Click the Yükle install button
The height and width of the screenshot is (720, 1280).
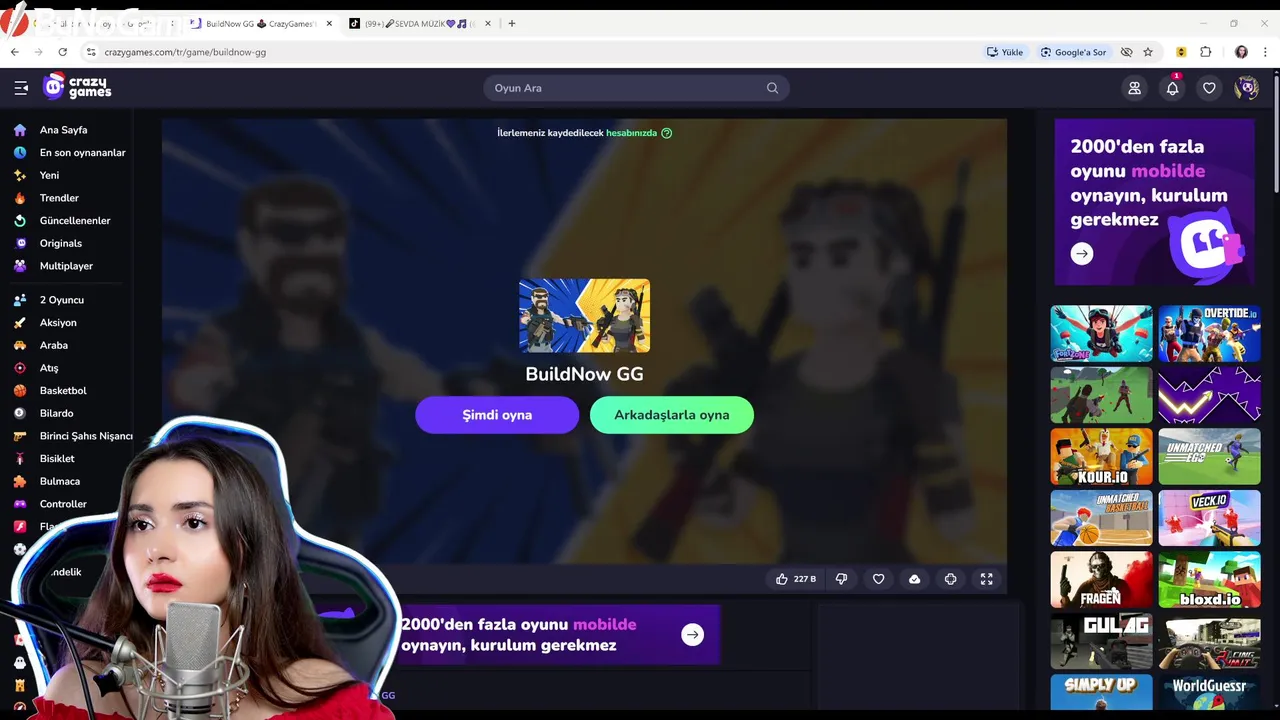(1005, 52)
